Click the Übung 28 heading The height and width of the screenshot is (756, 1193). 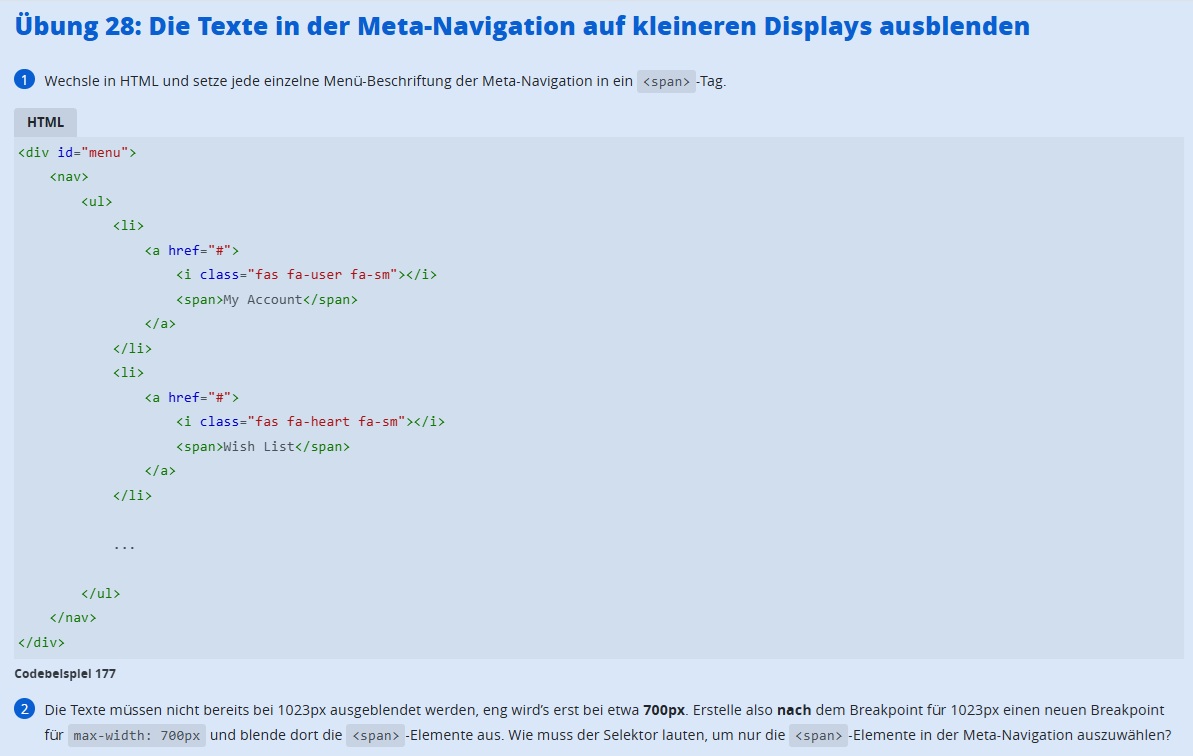(522, 26)
